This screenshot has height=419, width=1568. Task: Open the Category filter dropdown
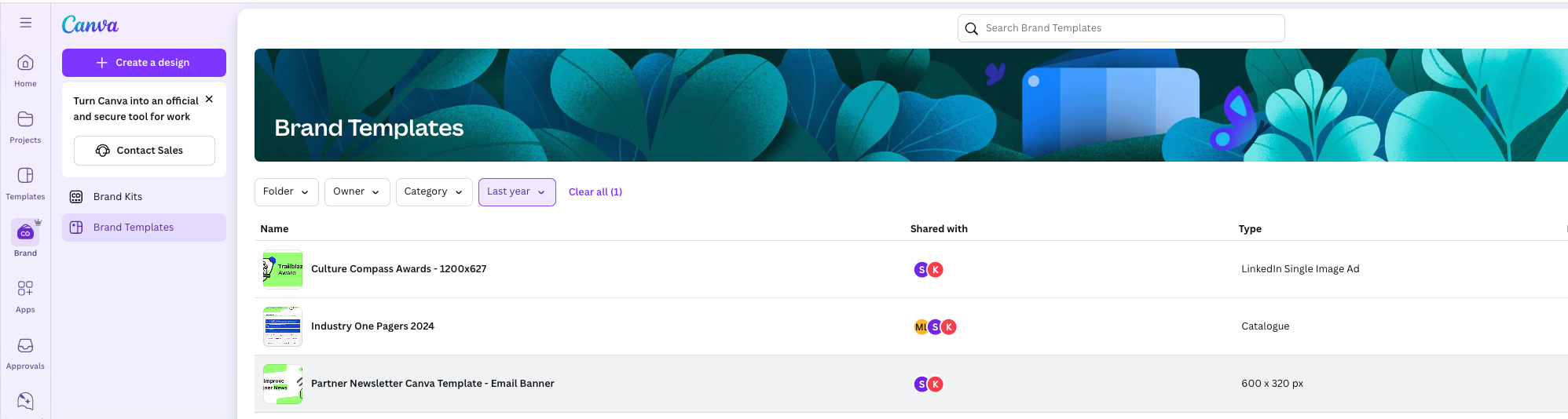(434, 191)
